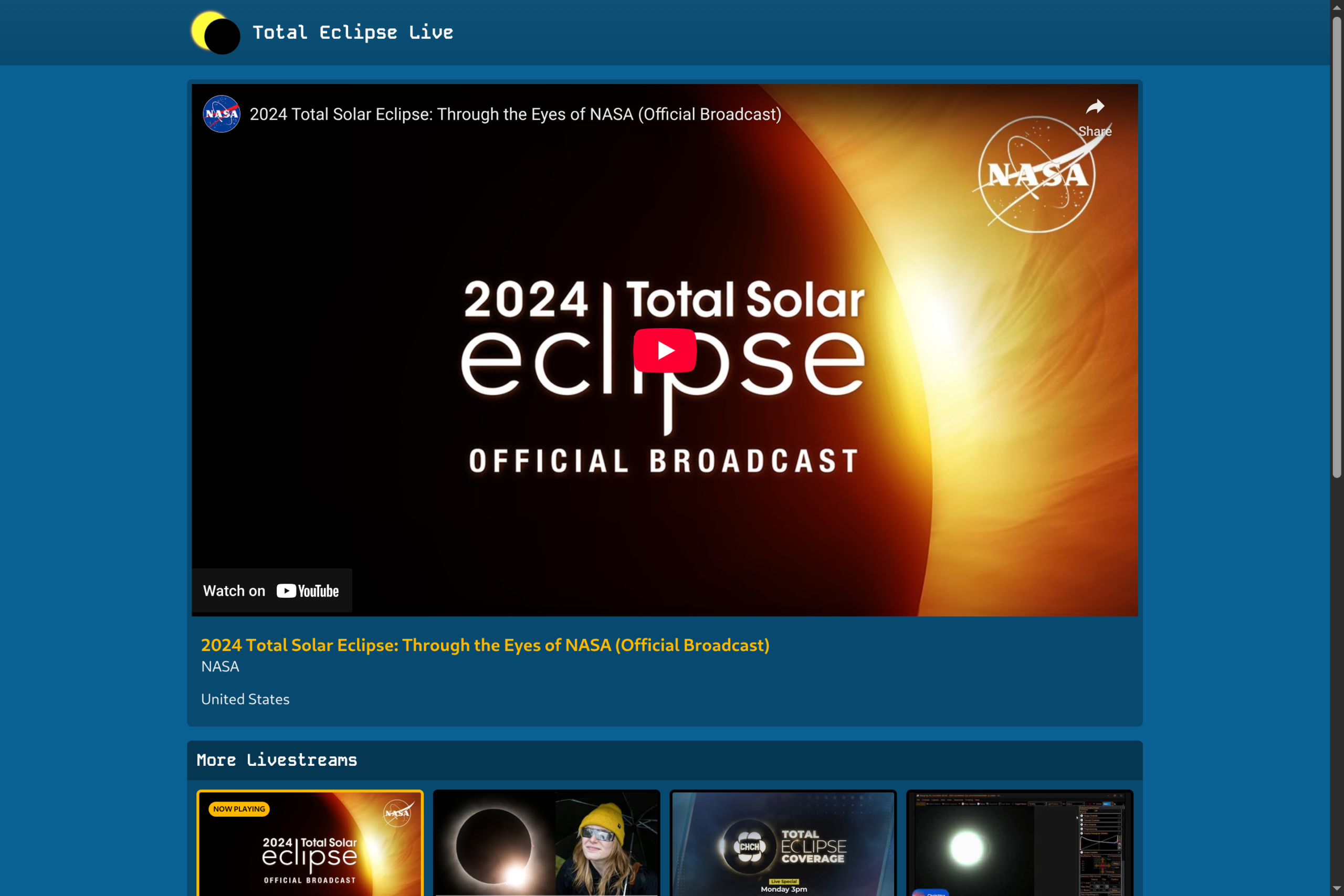The width and height of the screenshot is (1344, 896).
Task: Click the Total Eclipse Live header text
Action: tap(353, 33)
